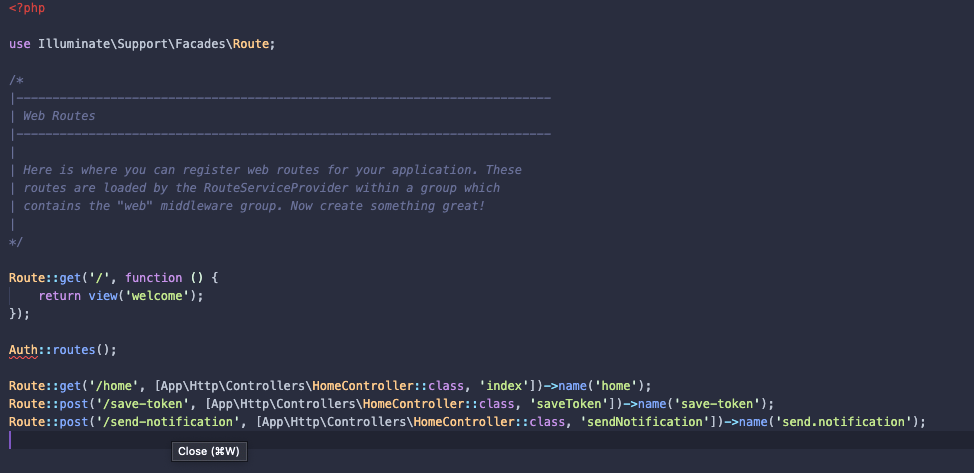The width and height of the screenshot is (974, 473).
Task: Click the 'use' keyword on the import line
Action: click(x=20, y=44)
